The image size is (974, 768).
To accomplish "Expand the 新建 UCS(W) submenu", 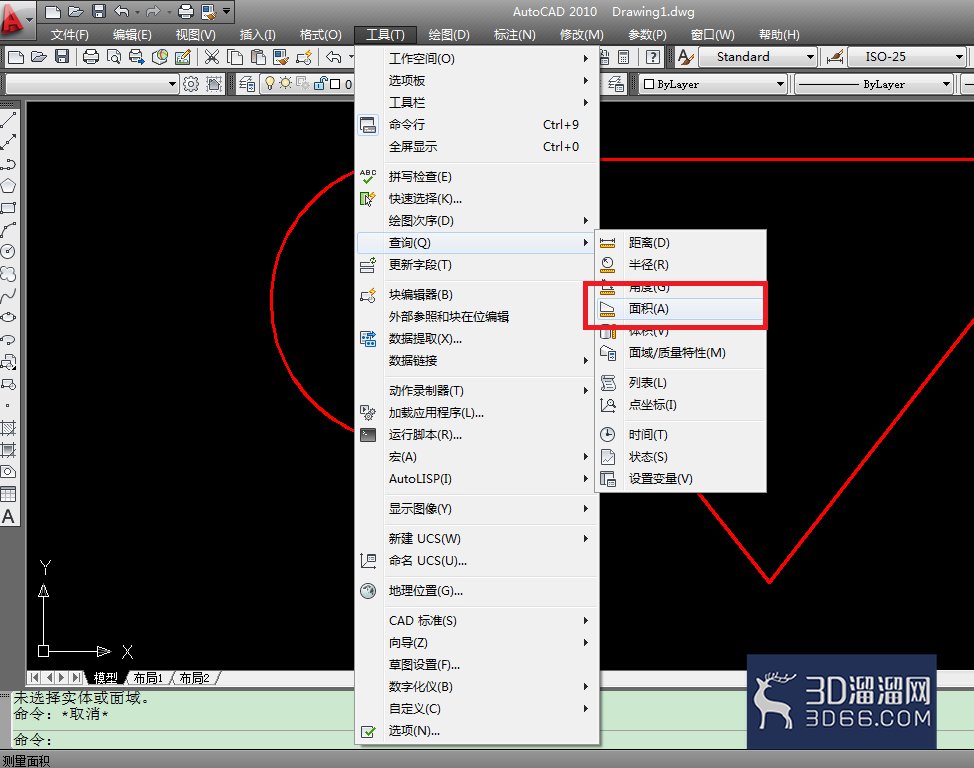I will (x=477, y=538).
